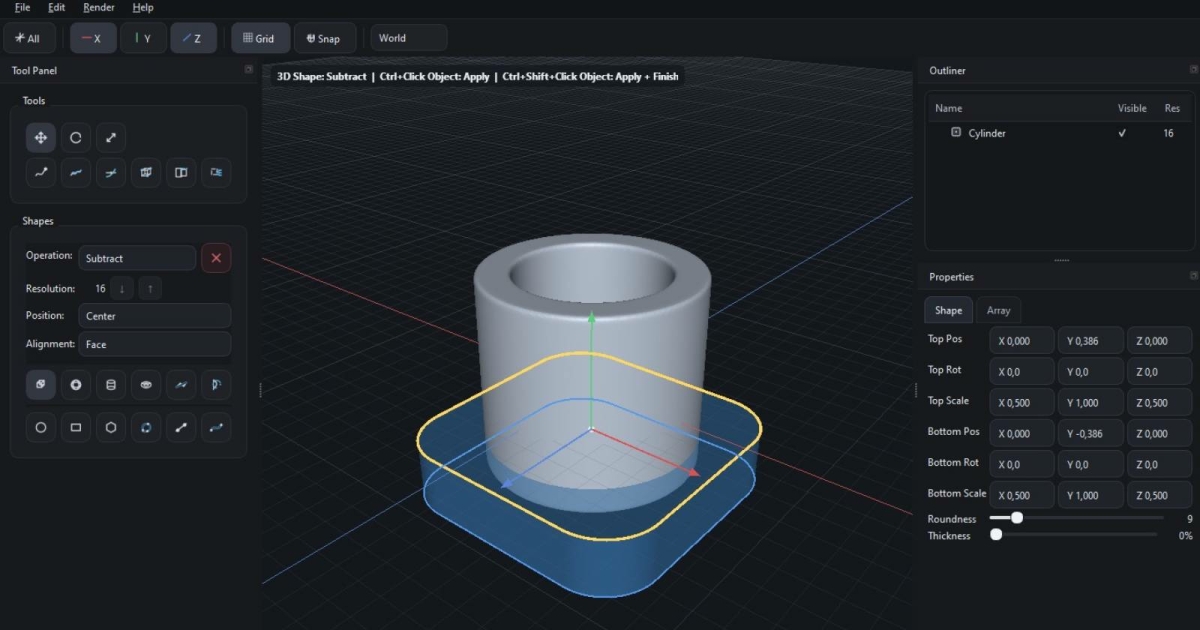This screenshot has width=1200, height=630.
Task: Click the Top Pos Y input field
Action: pos(1089,341)
